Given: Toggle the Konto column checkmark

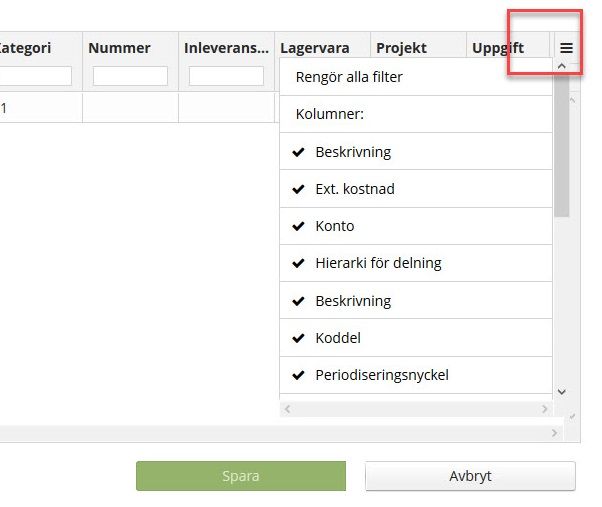Looking at the screenshot, I should [334, 226].
